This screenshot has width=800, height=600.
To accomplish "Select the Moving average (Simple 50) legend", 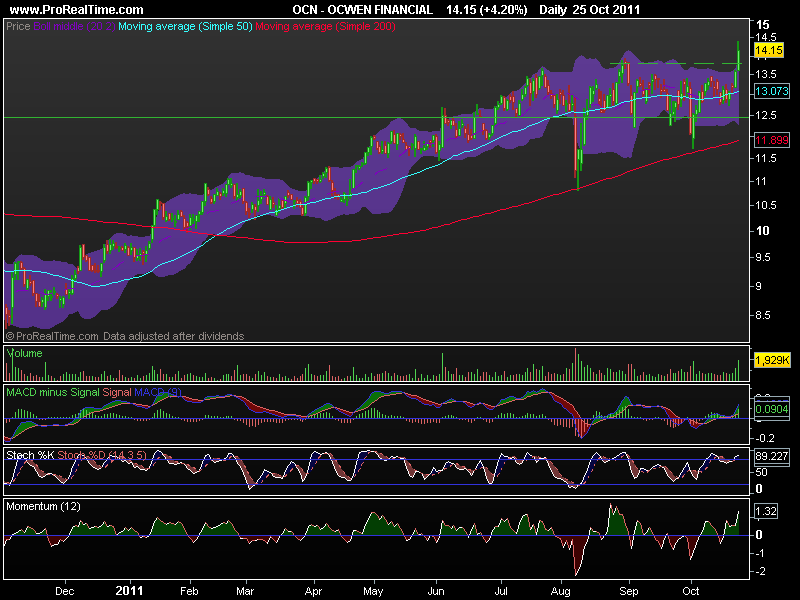I will point(185,26).
